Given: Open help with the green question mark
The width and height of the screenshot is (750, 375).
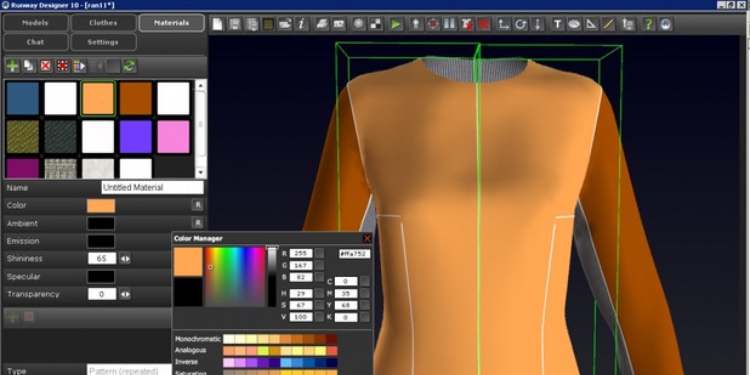Looking at the screenshot, I should (x=648, y=24).
